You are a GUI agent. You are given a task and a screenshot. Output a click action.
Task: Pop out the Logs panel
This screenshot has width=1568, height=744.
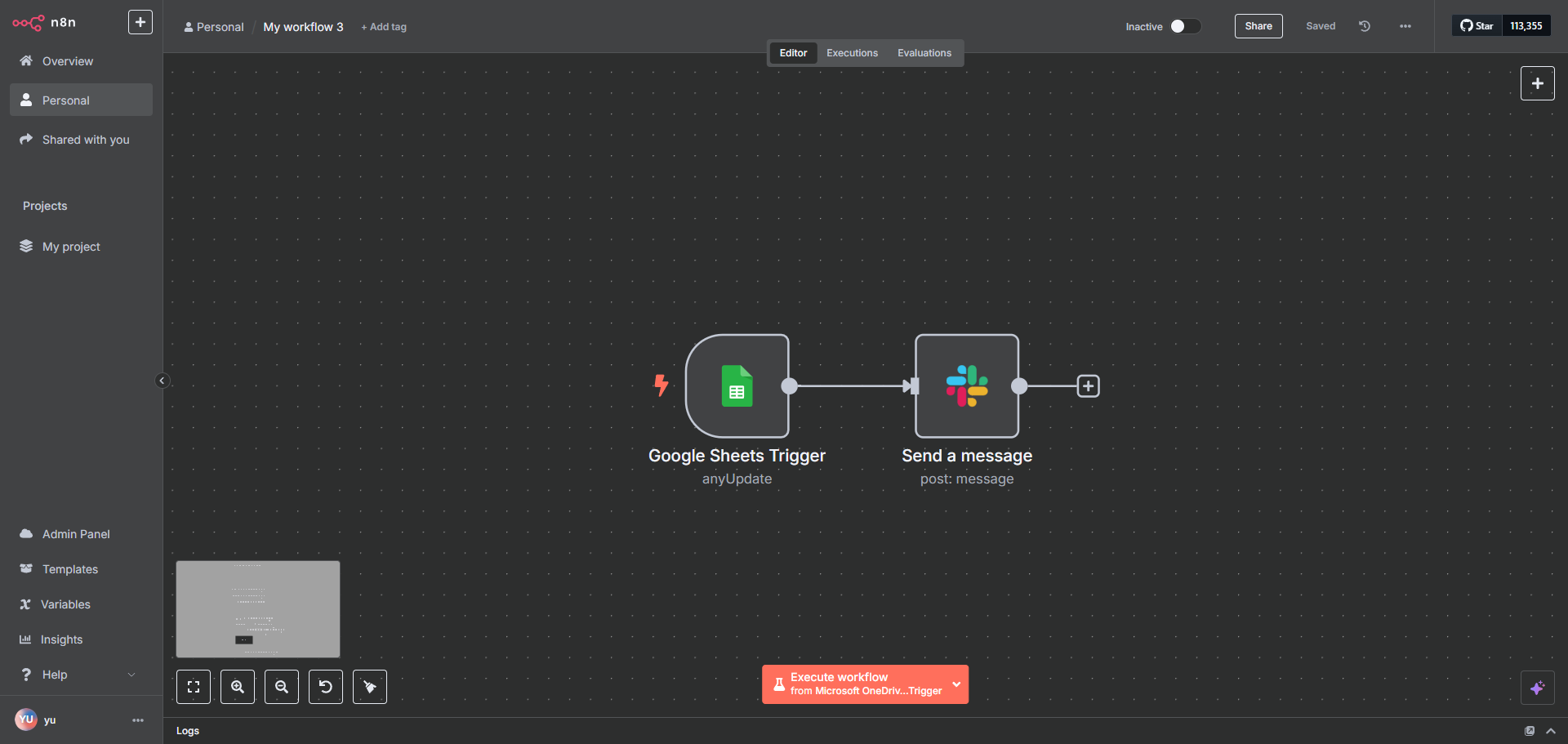click(1530, 731)
